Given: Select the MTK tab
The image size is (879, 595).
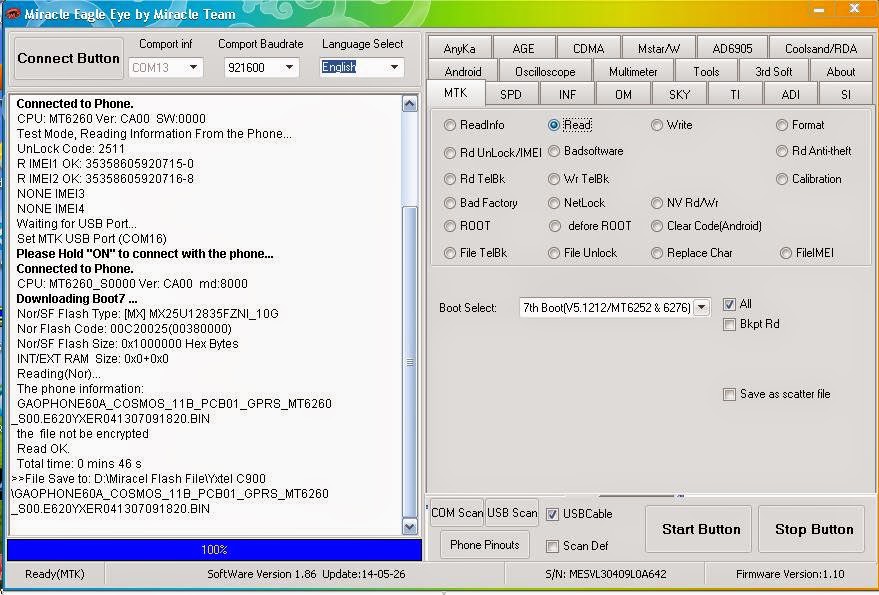Looking at the screenshot, I should pyautogui.click(x=455, y=93).
